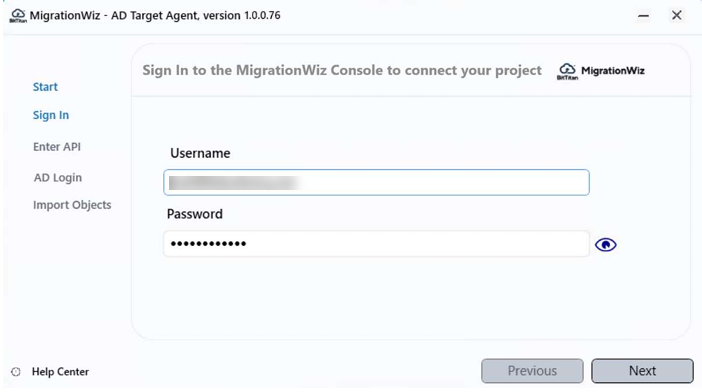Click the Previous button
Image resolution: width=702 pixels, height=392 pixels.
(x=532, y=371)
